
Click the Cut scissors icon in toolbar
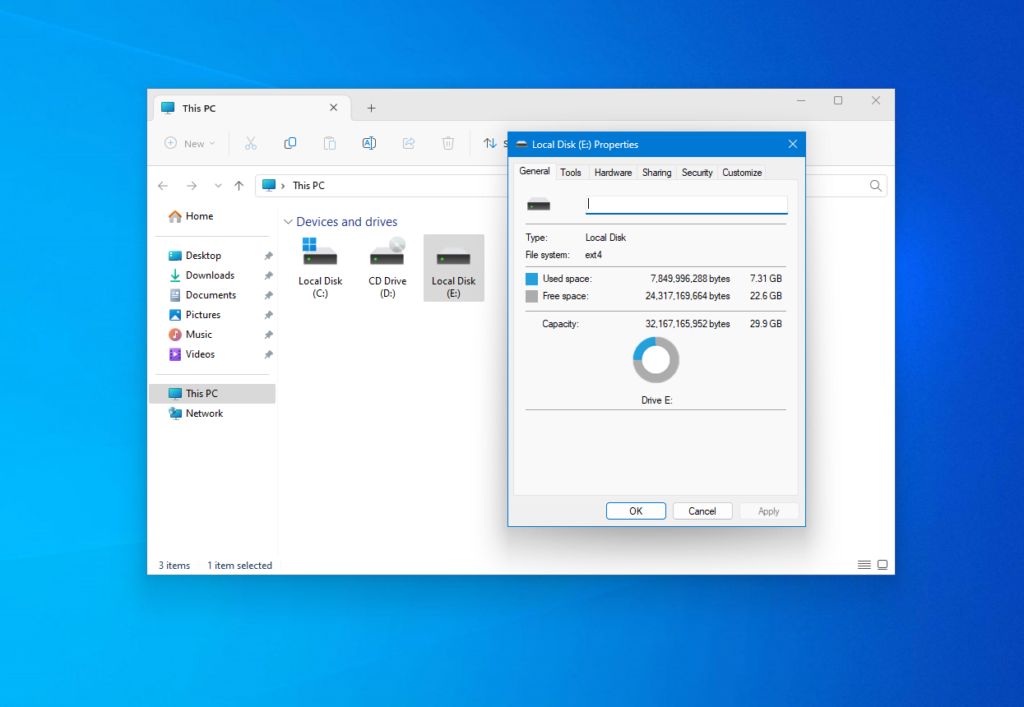coord(251,143)
